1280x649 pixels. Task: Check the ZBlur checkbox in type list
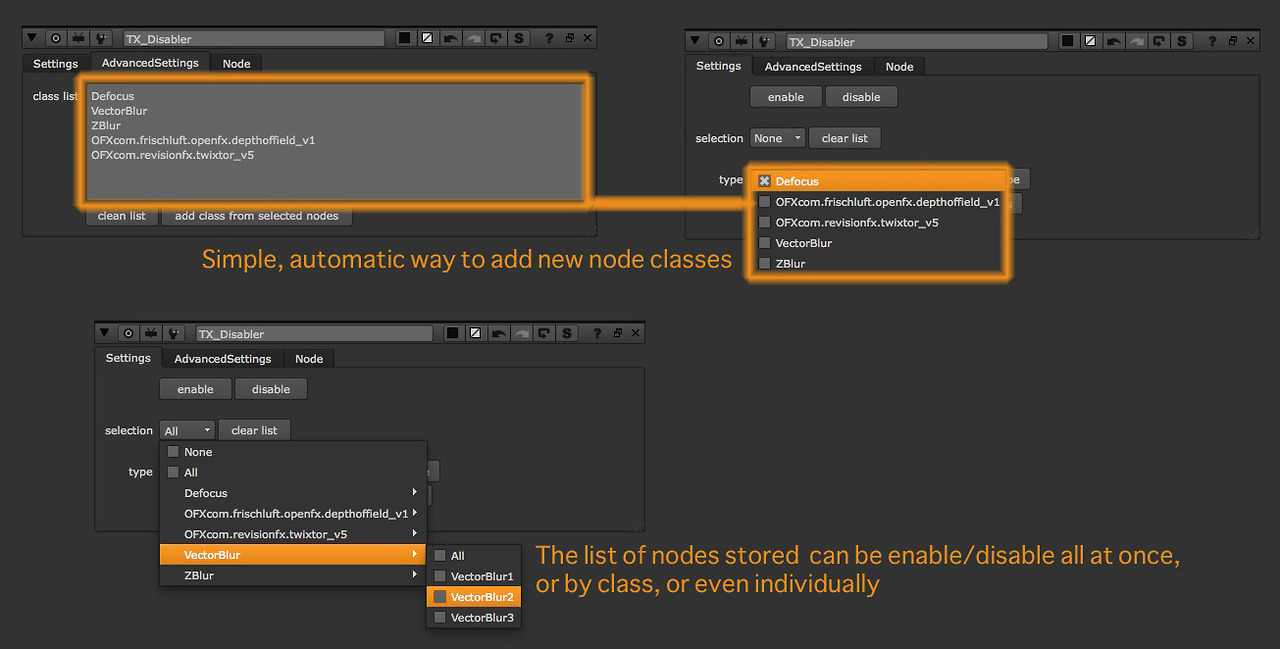[765, 264]
